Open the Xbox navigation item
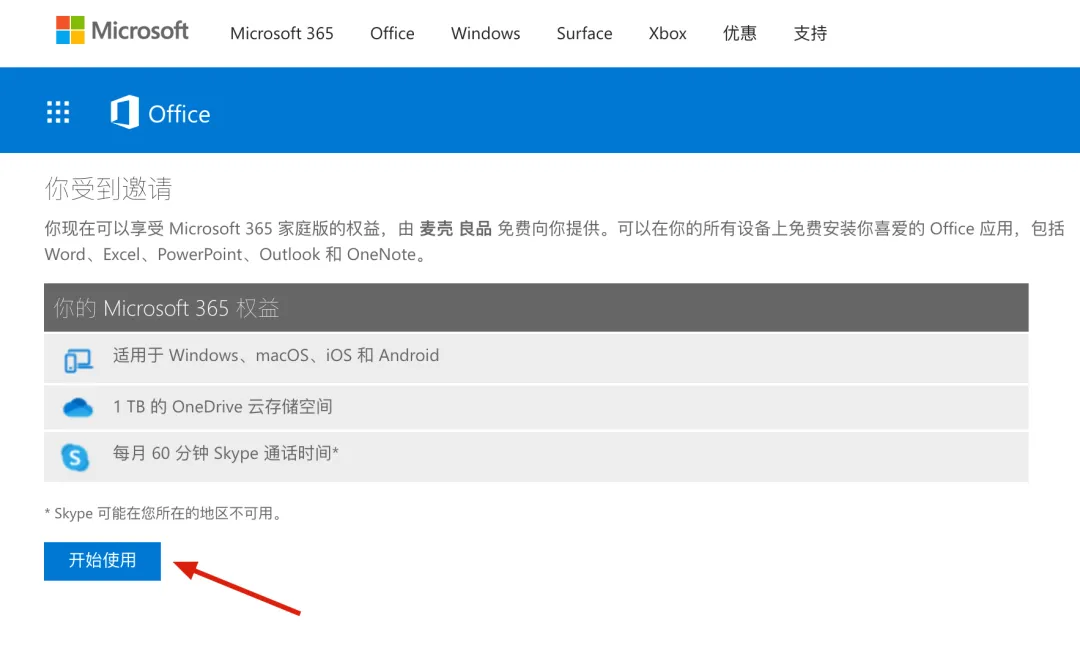Viewport: 1080px width, 667px height. pos(667,33)
